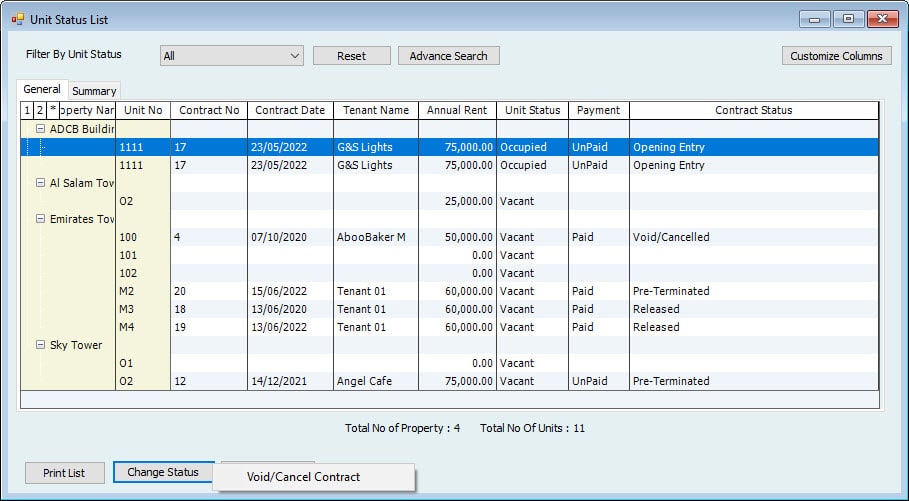Click contract date 07/10/2020

[x=290, y=237]
